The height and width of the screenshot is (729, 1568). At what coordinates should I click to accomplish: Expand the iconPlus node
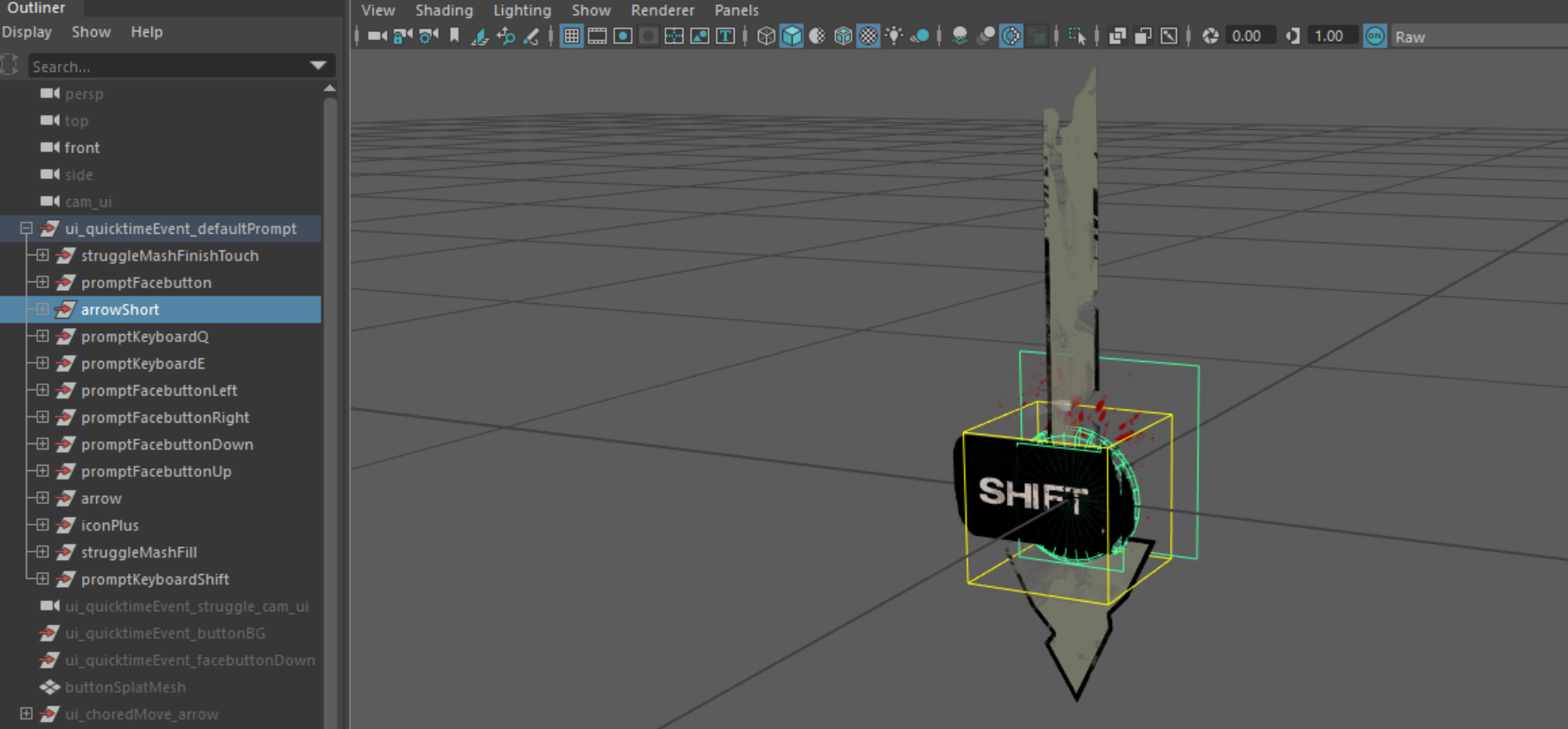(42, 525)
